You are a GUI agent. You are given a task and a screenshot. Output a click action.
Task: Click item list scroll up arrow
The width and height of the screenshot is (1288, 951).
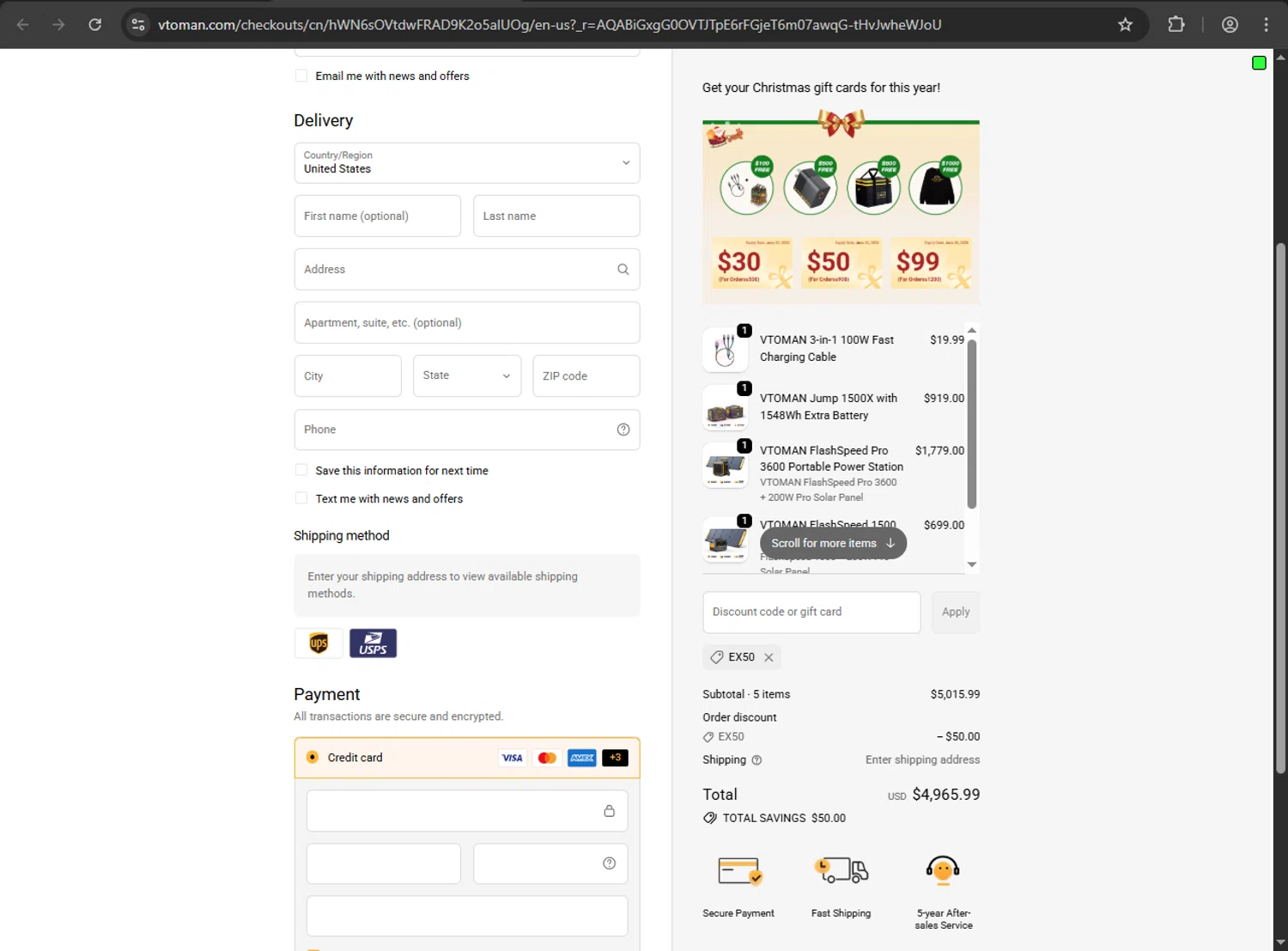click(x=972, y=330)
